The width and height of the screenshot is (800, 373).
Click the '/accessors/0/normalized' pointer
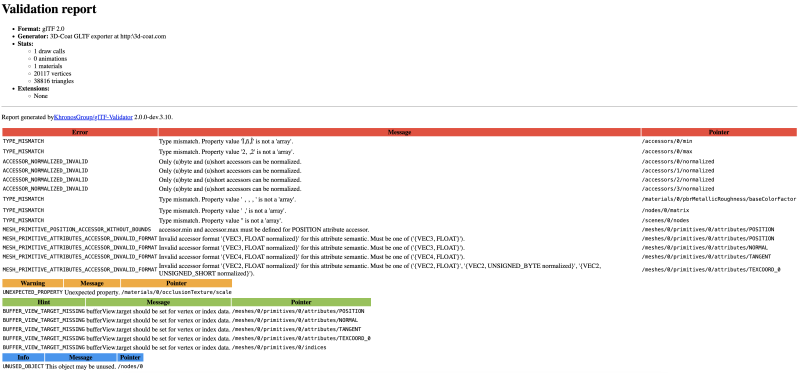click(678, 161)
